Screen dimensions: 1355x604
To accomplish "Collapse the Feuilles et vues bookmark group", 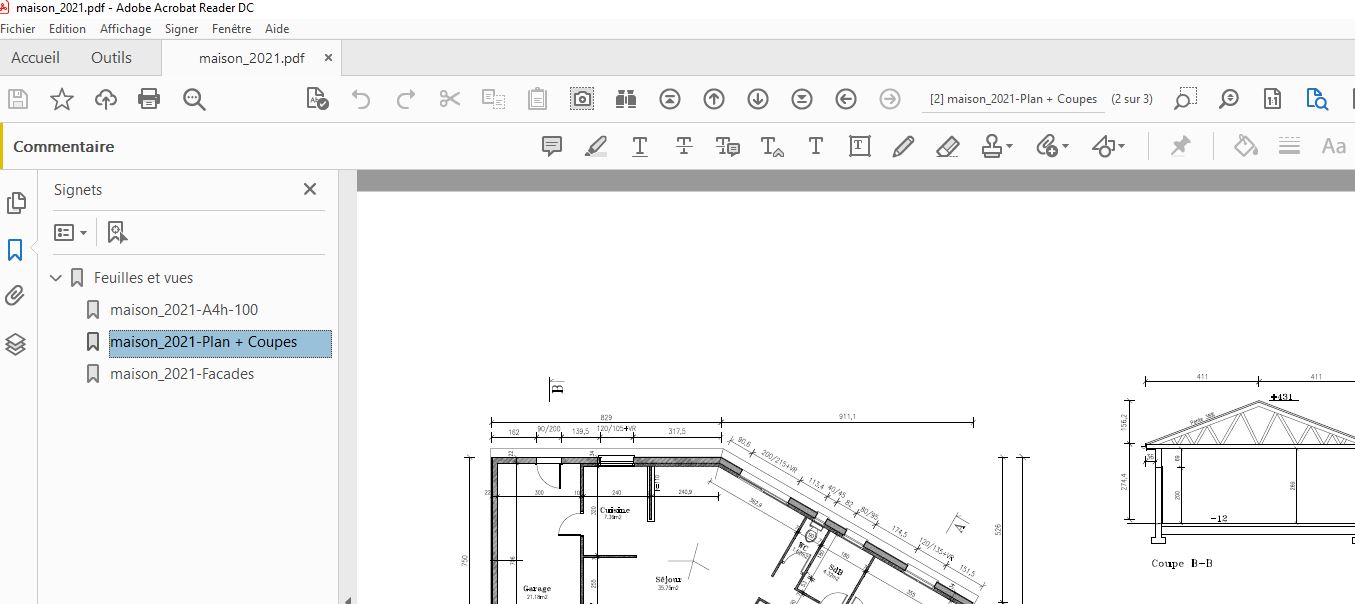I will tap(56, 278).
